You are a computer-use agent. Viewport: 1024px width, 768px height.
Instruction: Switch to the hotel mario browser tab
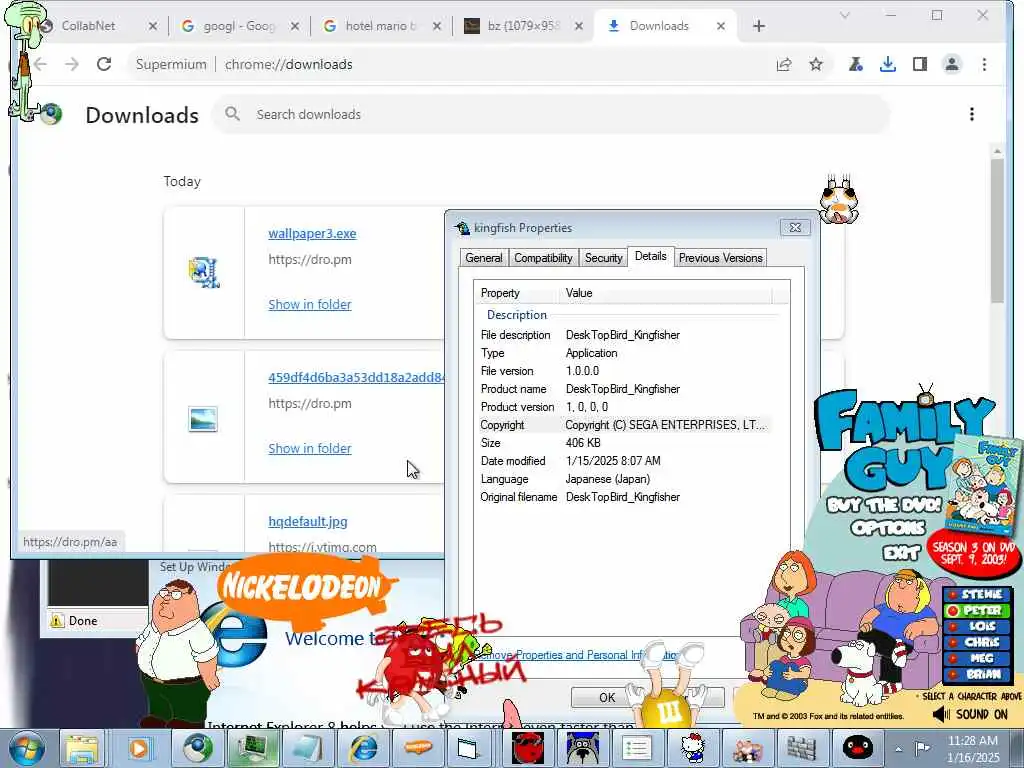[x=380, y=26]
